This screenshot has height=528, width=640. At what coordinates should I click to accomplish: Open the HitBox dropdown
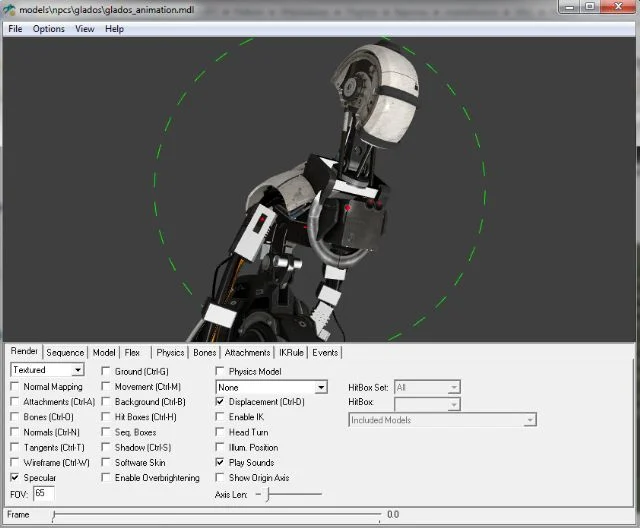pos(427,404)
